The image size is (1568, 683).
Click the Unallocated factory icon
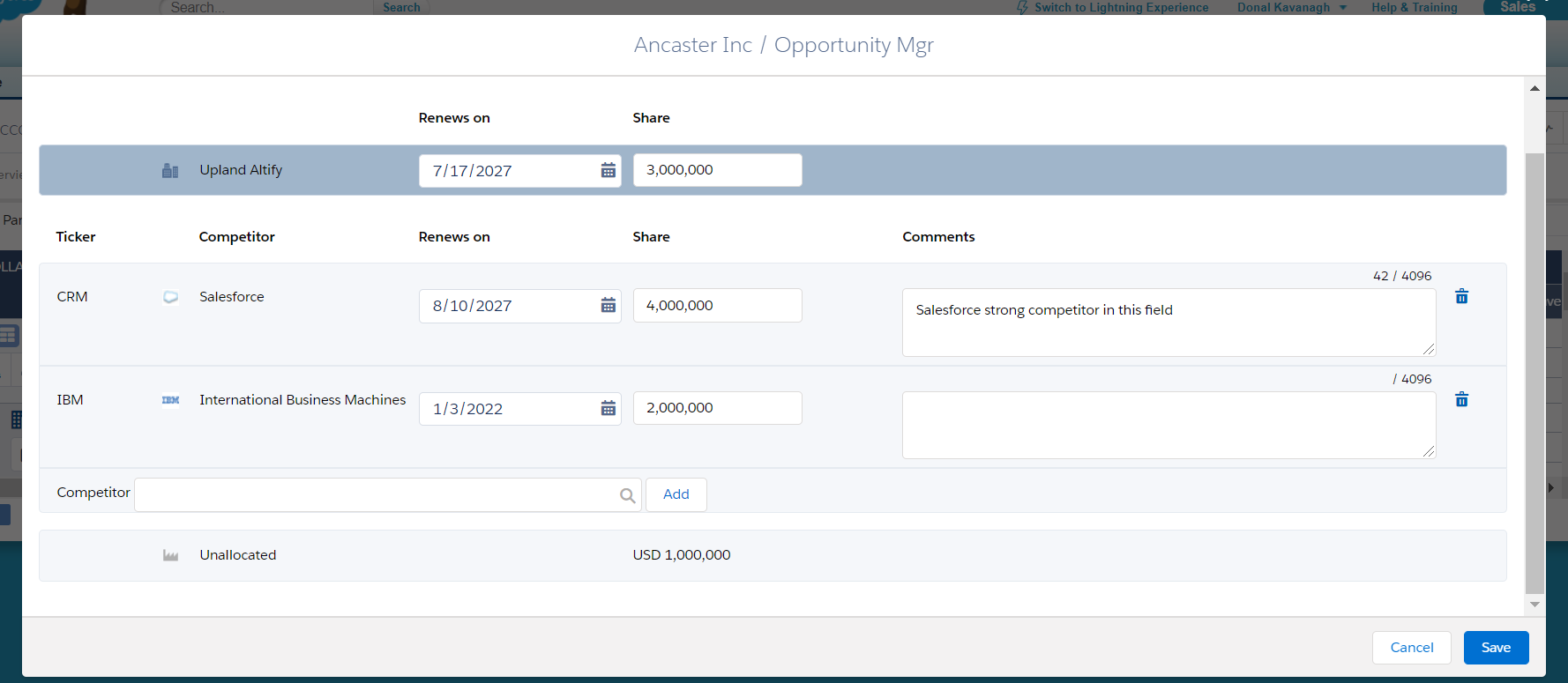pos(170,555)
